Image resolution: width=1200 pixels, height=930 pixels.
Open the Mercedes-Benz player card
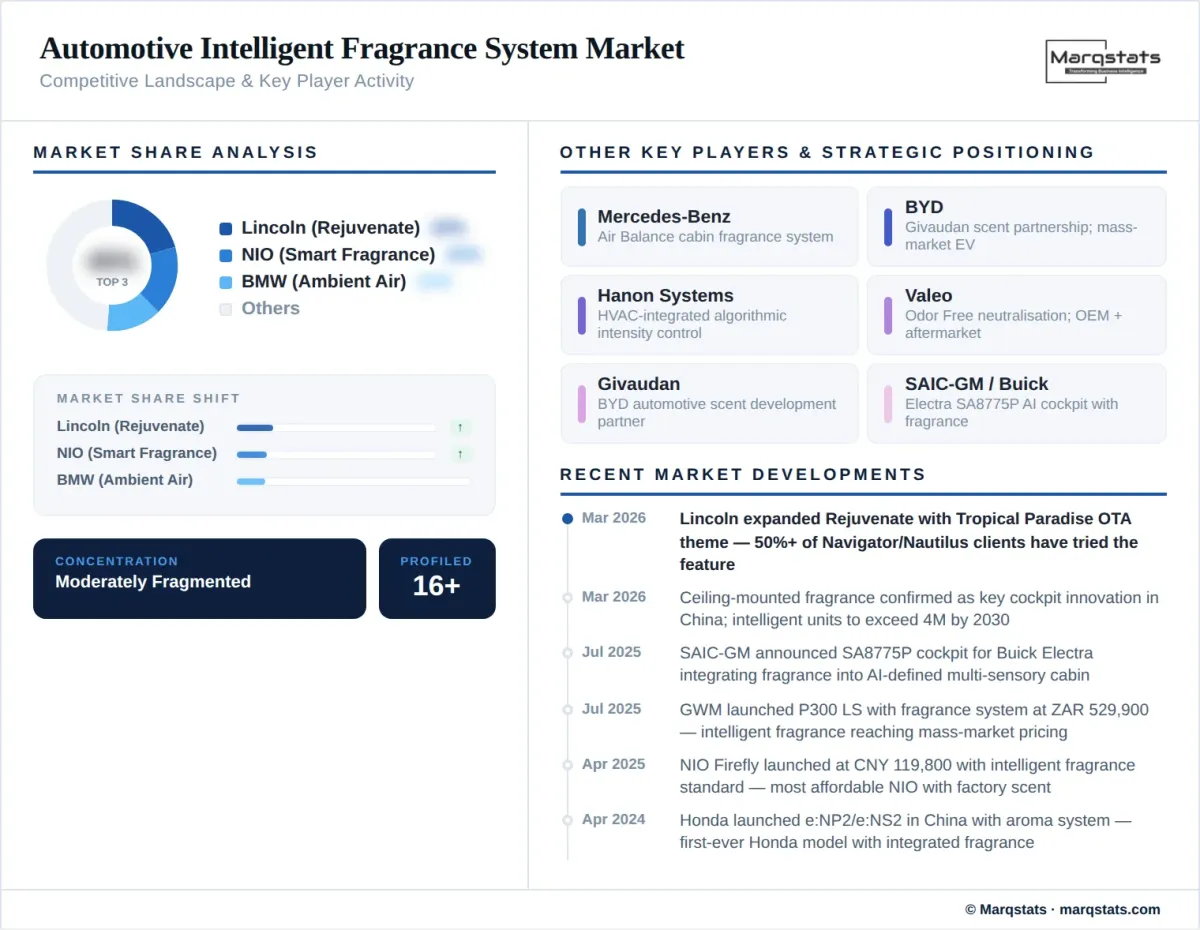pyautogui.click(x=709, y=227)
